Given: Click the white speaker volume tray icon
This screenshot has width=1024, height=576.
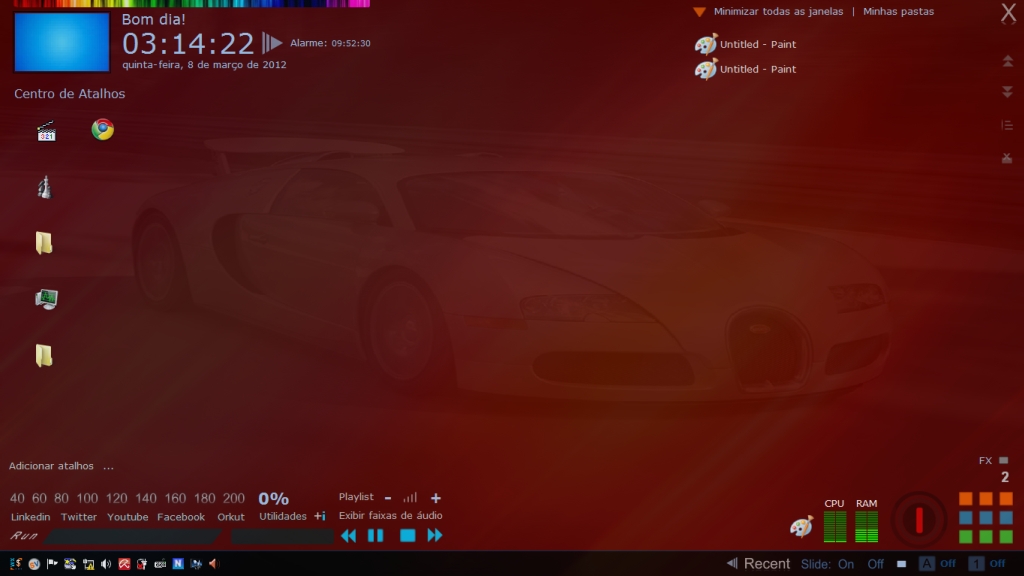Looking at the screenshot, I should (106, 564).
